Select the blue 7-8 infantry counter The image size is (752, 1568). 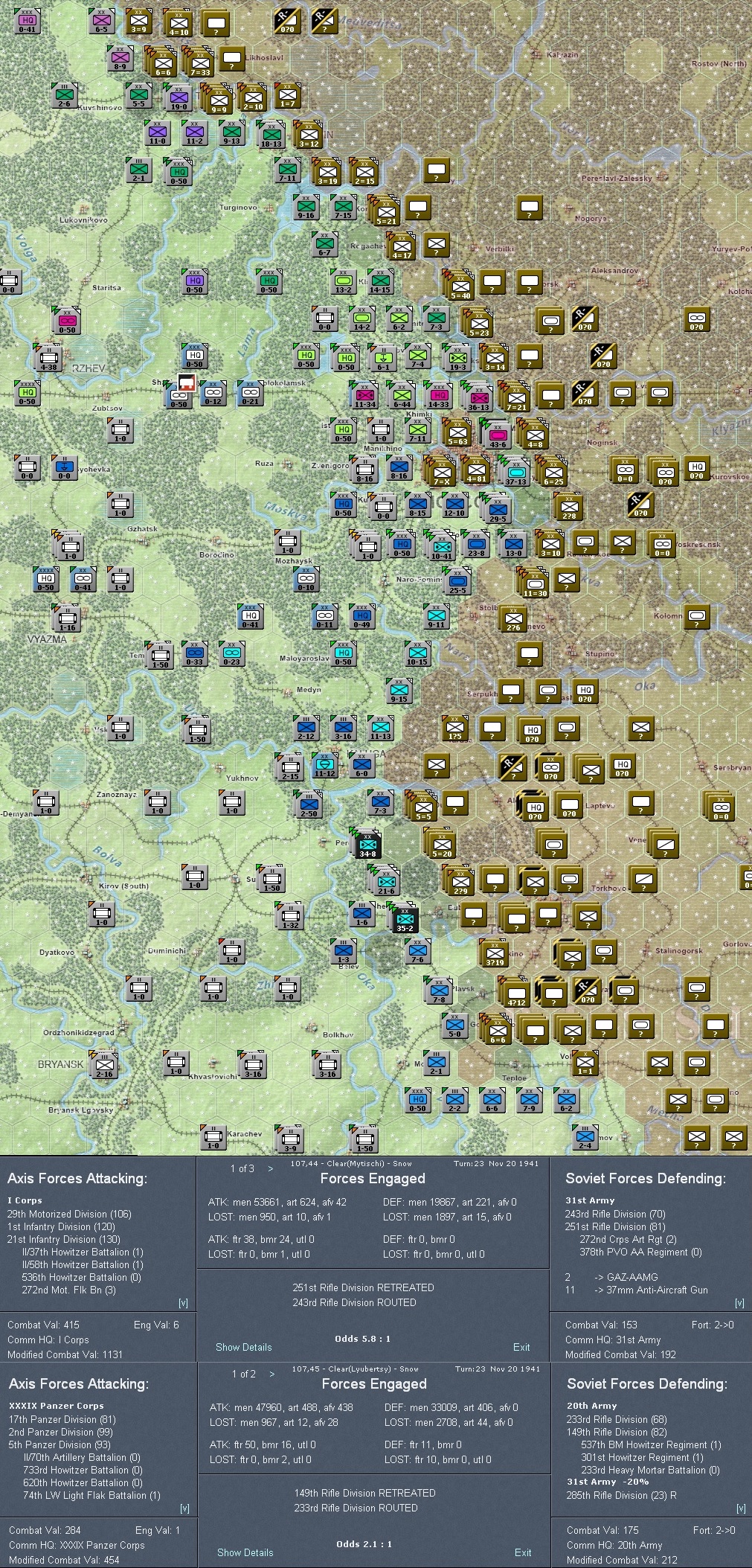439,991
